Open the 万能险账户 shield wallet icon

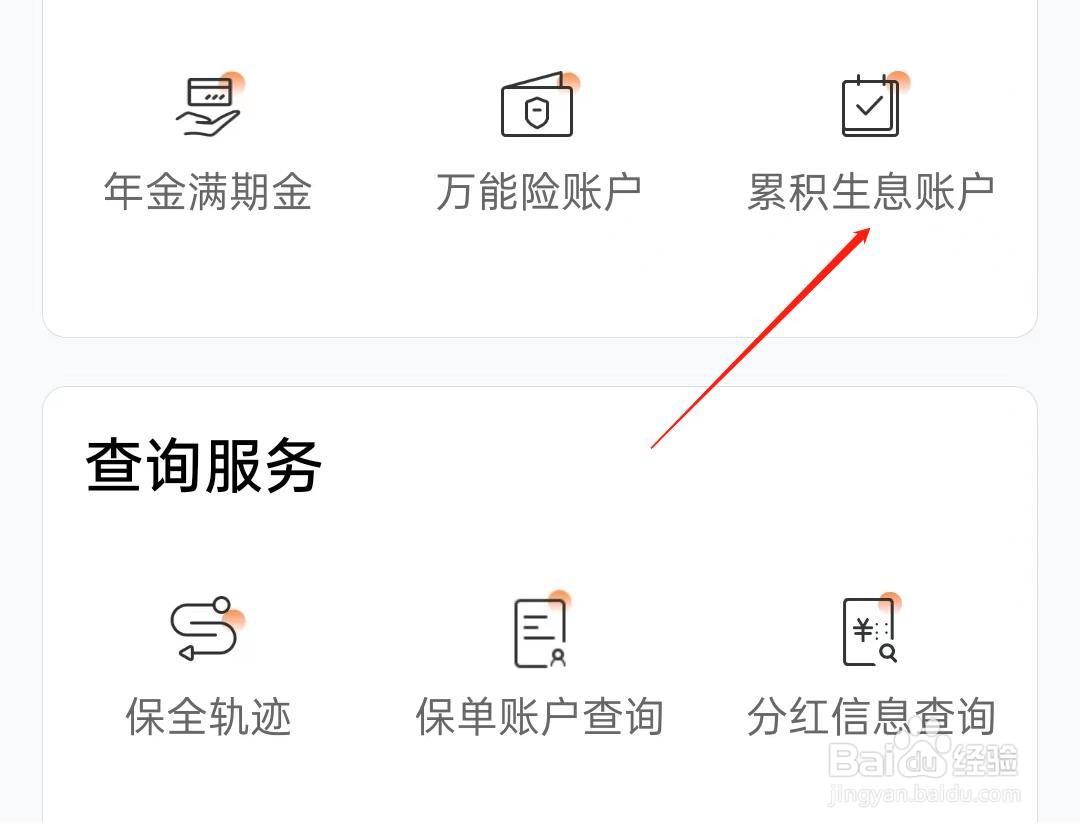click(539, 104)
